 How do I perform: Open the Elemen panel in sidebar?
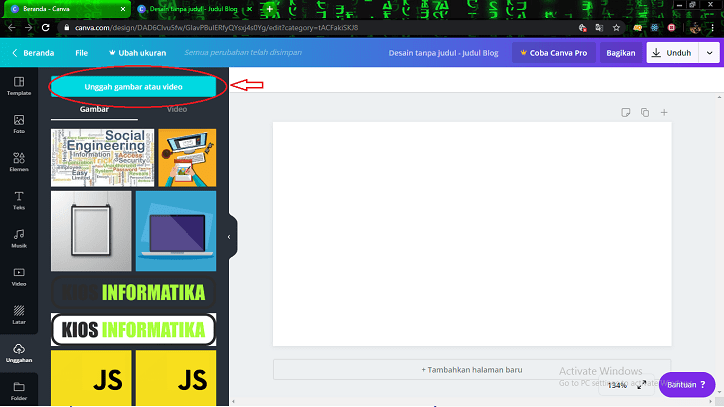pos(19,162)
